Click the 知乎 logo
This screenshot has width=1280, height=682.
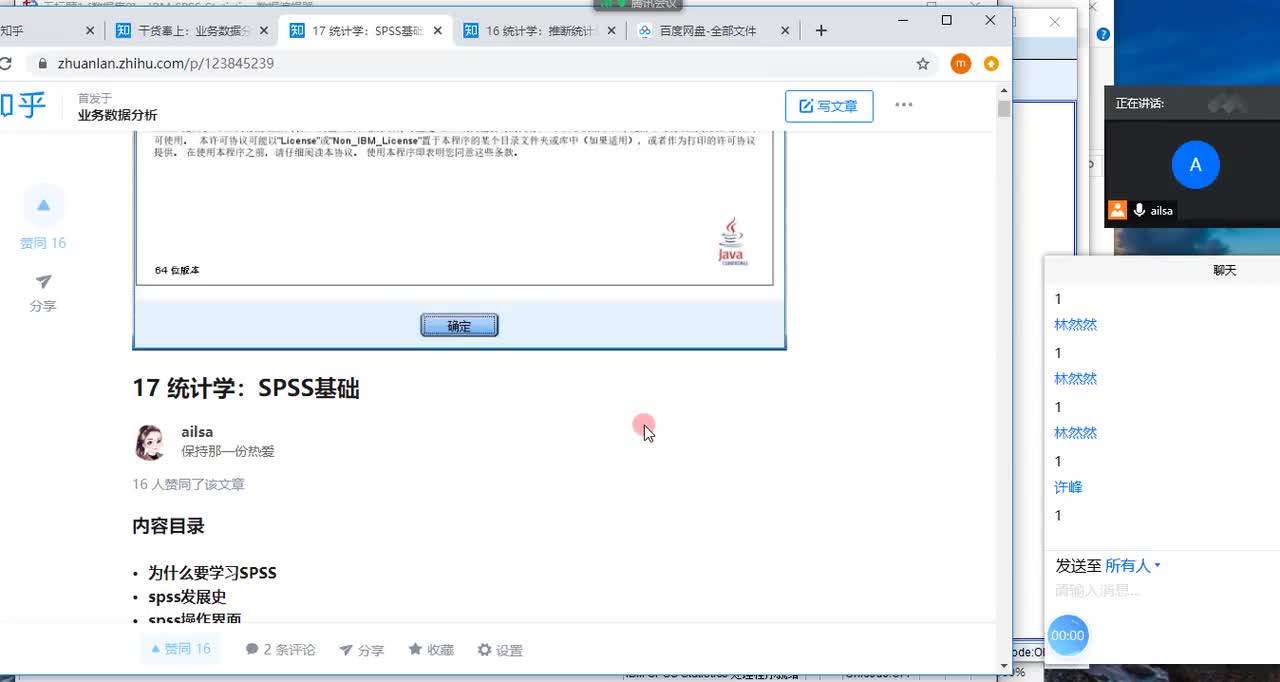[x=22, y=106]
